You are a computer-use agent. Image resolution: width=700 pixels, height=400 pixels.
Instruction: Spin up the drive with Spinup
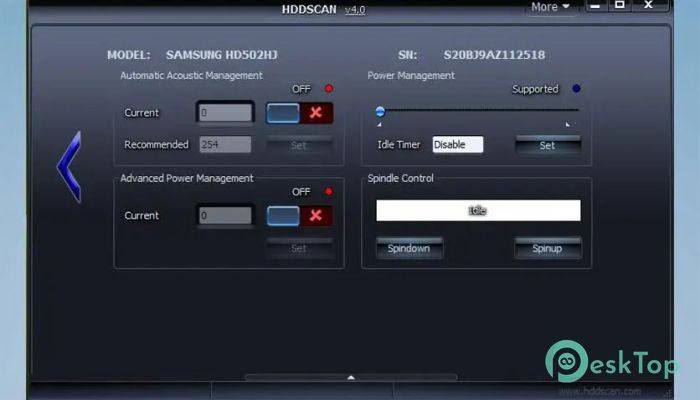click(x=547, y=248)
